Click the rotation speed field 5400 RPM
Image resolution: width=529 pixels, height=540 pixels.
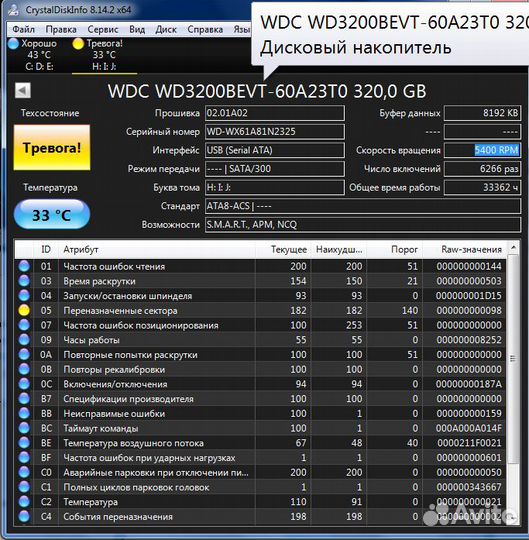pos(482,150)
